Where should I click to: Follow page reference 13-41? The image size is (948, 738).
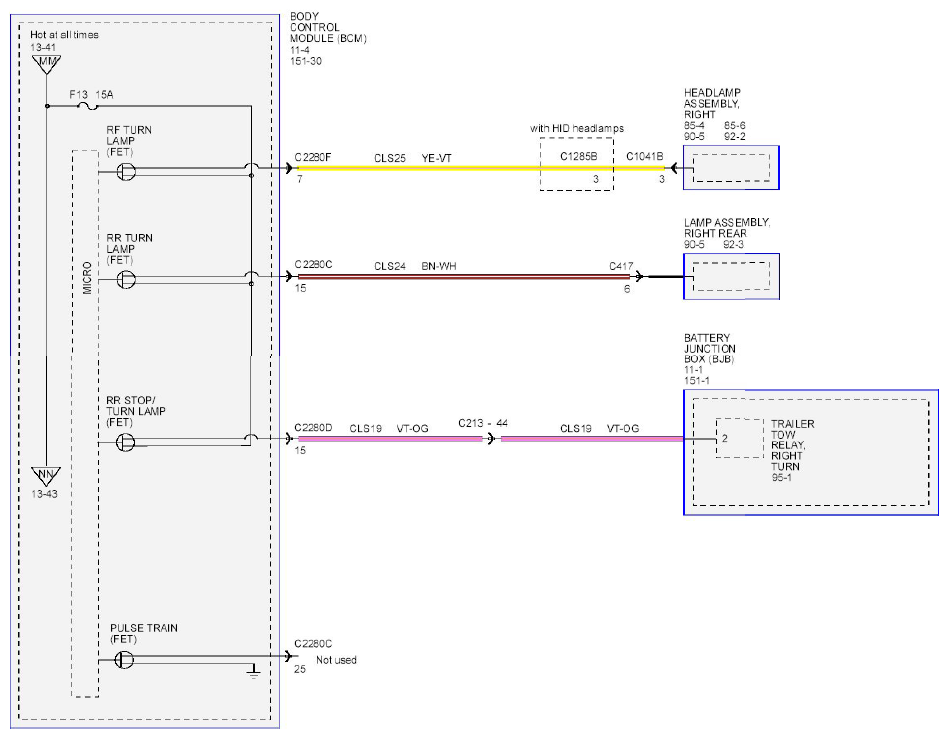[x=43, y=47]
